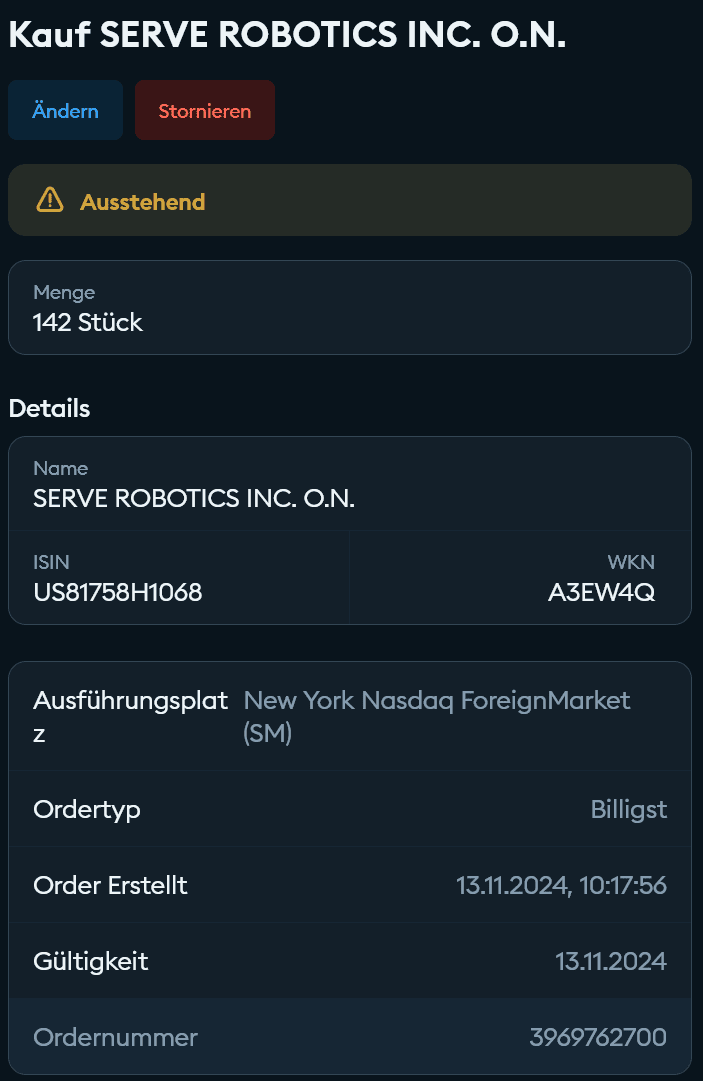The height and width of the screenshot is (1081, 703).
Task: Click the ISIN value US81758H1068
Action: 118,592
